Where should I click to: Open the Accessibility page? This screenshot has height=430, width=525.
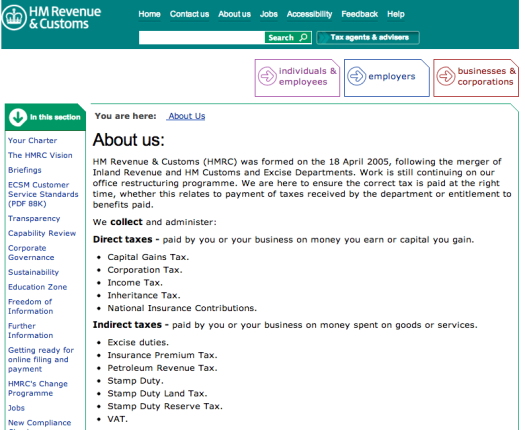tap(309, 14)
